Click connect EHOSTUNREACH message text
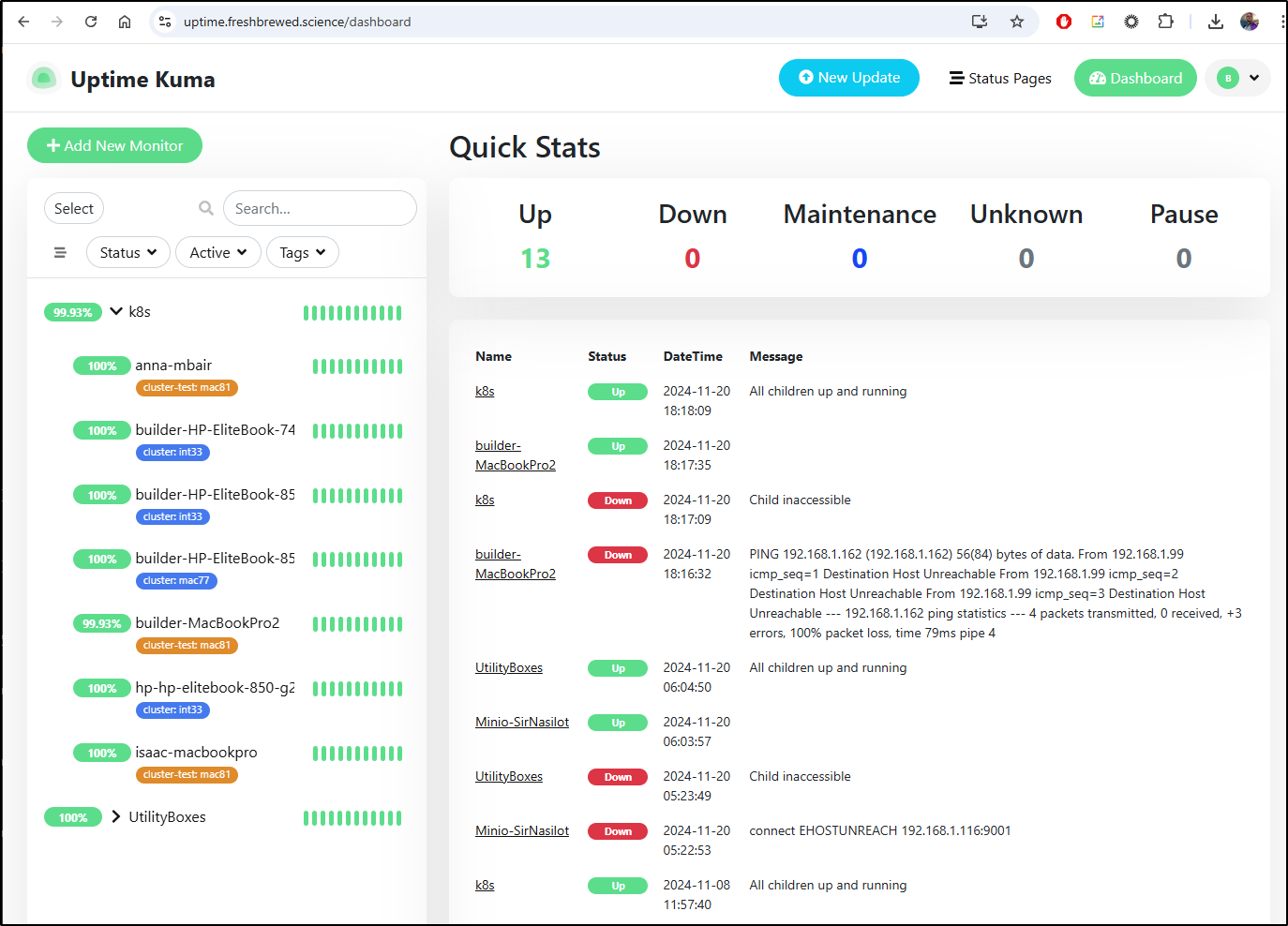This screenshot has width=1288, height=926. pyautogui.click(x=880, y=830)
